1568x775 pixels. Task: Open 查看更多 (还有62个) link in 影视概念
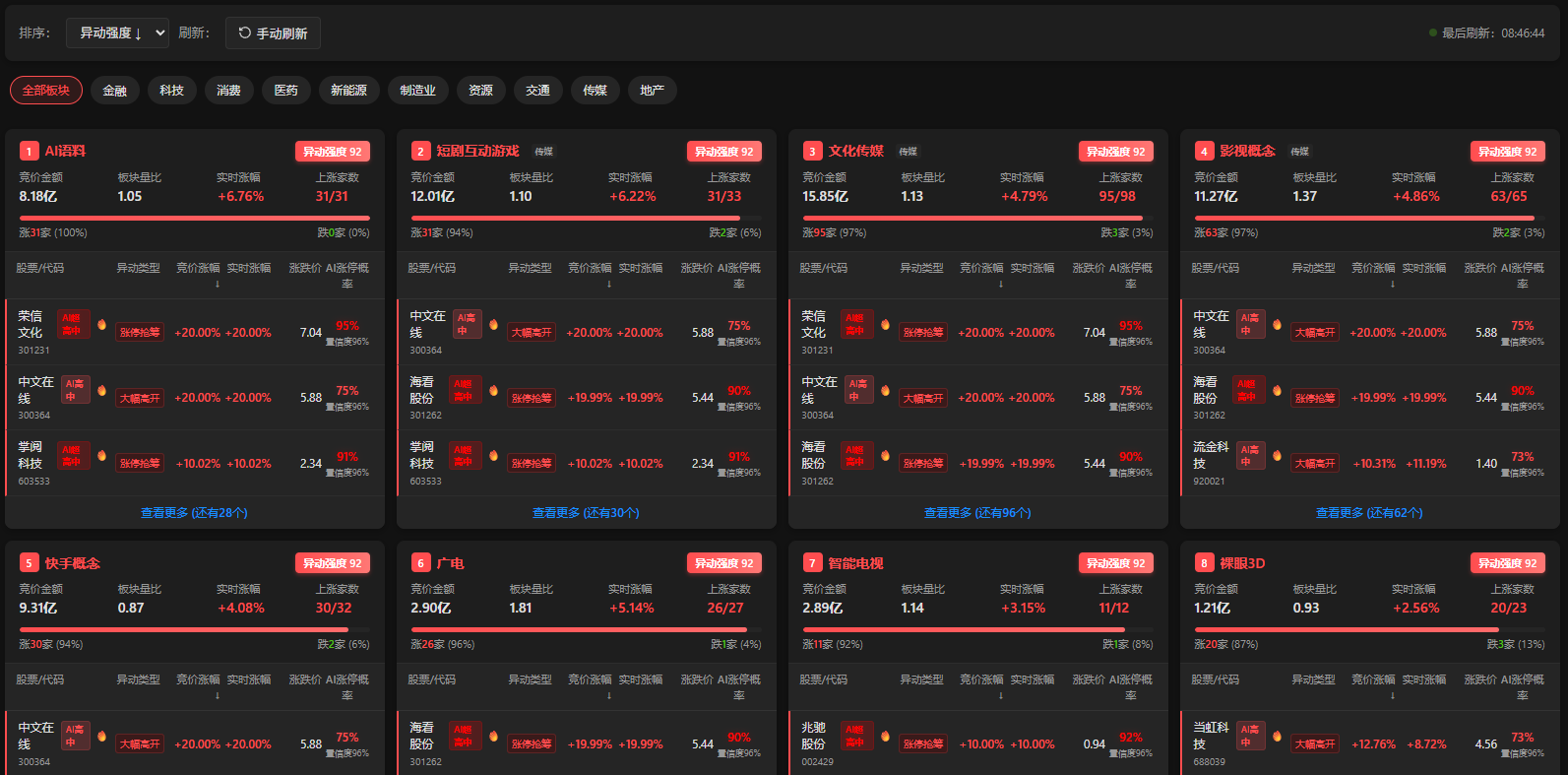[1369, 513]
